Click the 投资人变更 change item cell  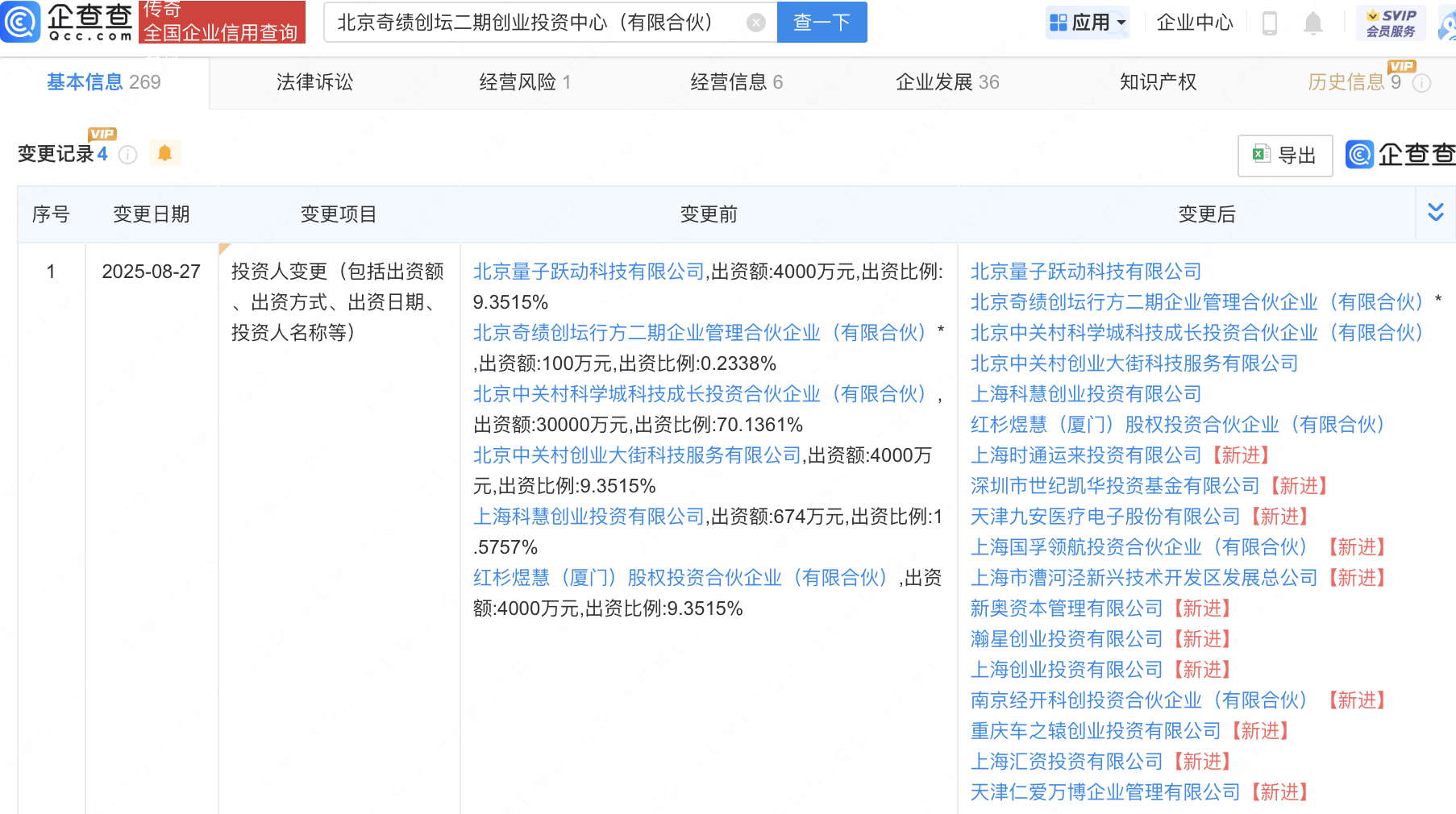click(338, 302)
